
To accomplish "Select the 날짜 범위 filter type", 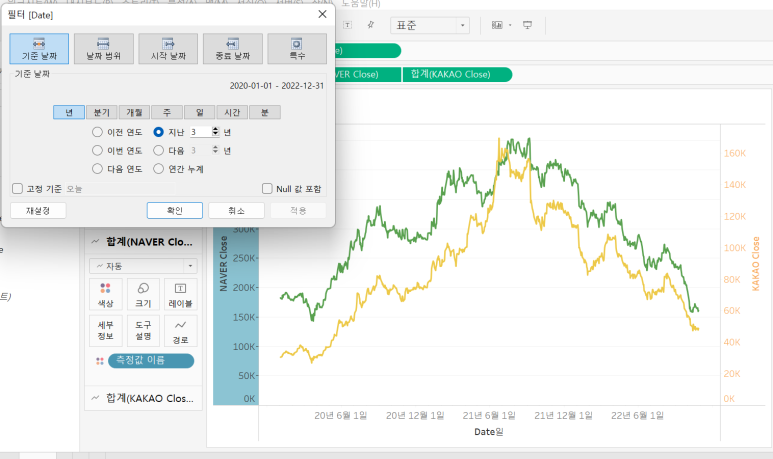I will (x=104, y=49).
